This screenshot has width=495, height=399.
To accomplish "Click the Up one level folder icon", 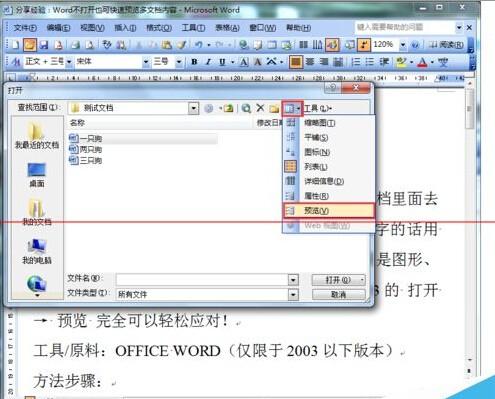I will pyautogui.click(x=228, y=108).
